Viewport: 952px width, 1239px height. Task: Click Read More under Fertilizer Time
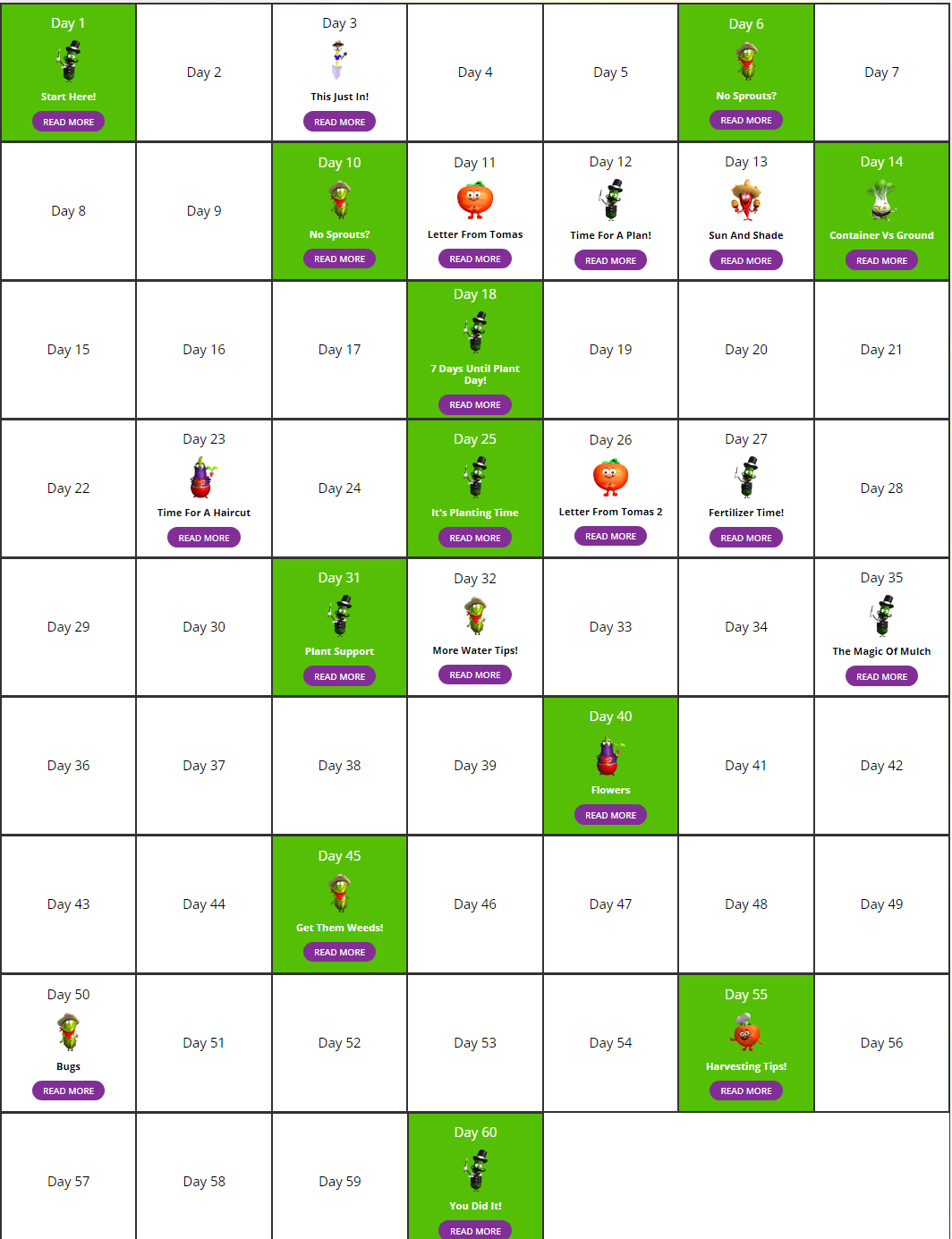click(x=746, y=538)
